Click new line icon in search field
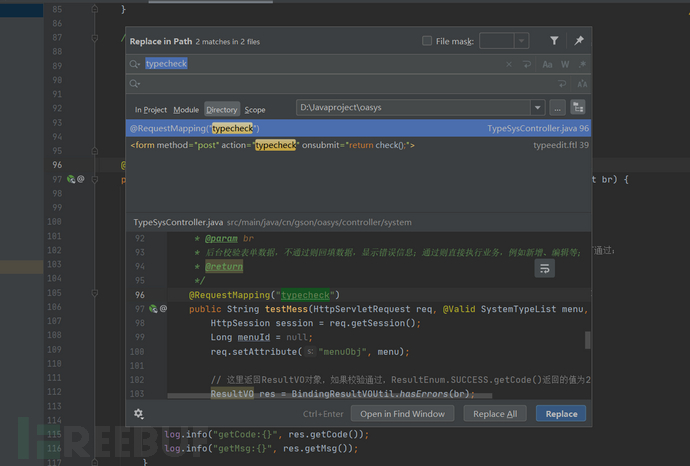Image resolution: width=690 pixels, height=466 pixels. click(x=527, y=64)
